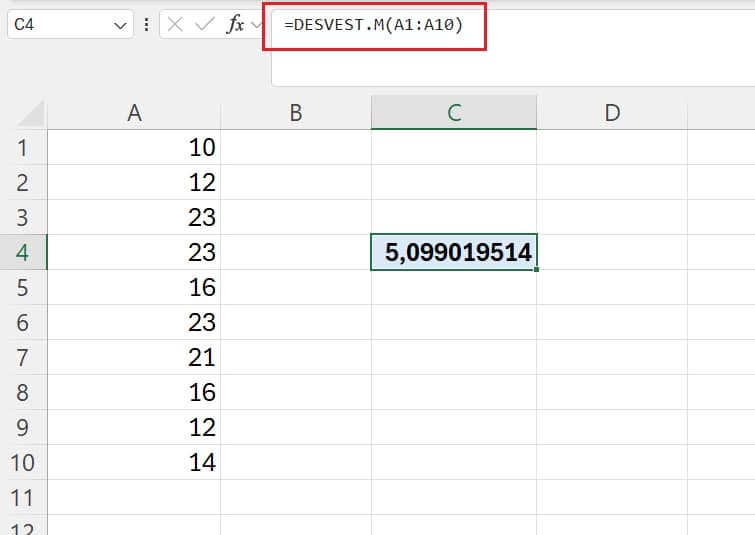Select row 6 header
755x535 pixels.
[23, 322]
